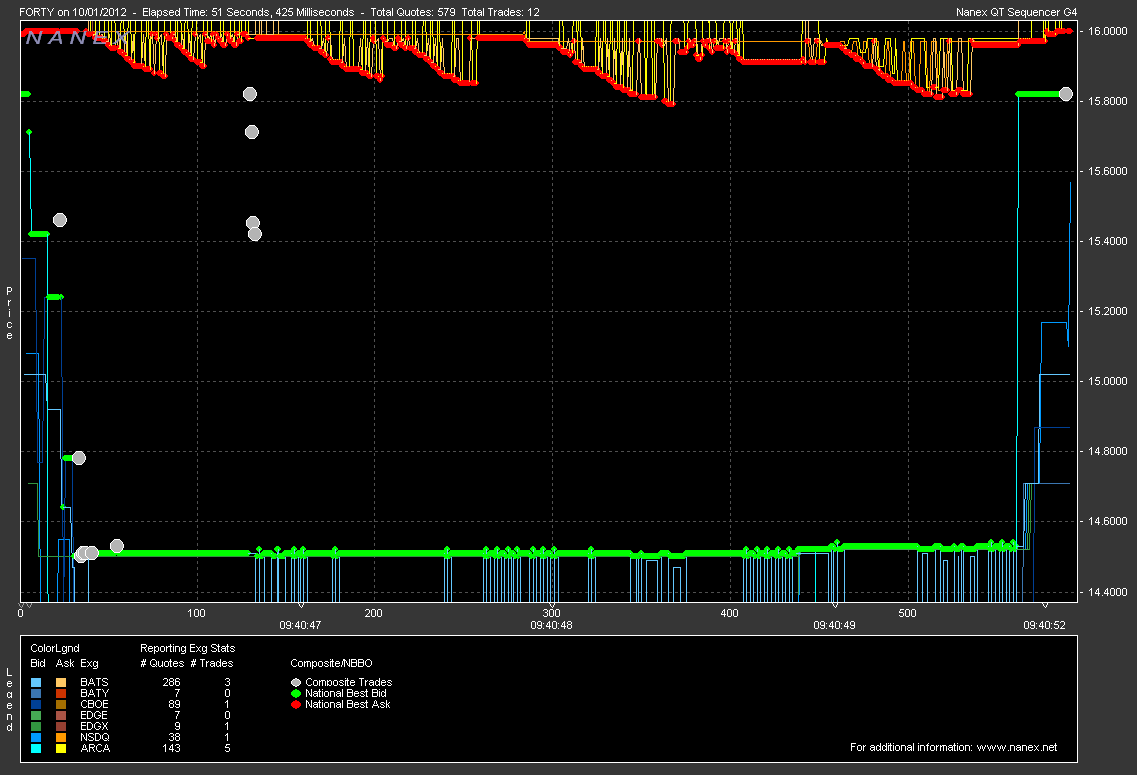Select the CBOE quote count 89
Screen dimensions: 1137x775
(174, 704)
